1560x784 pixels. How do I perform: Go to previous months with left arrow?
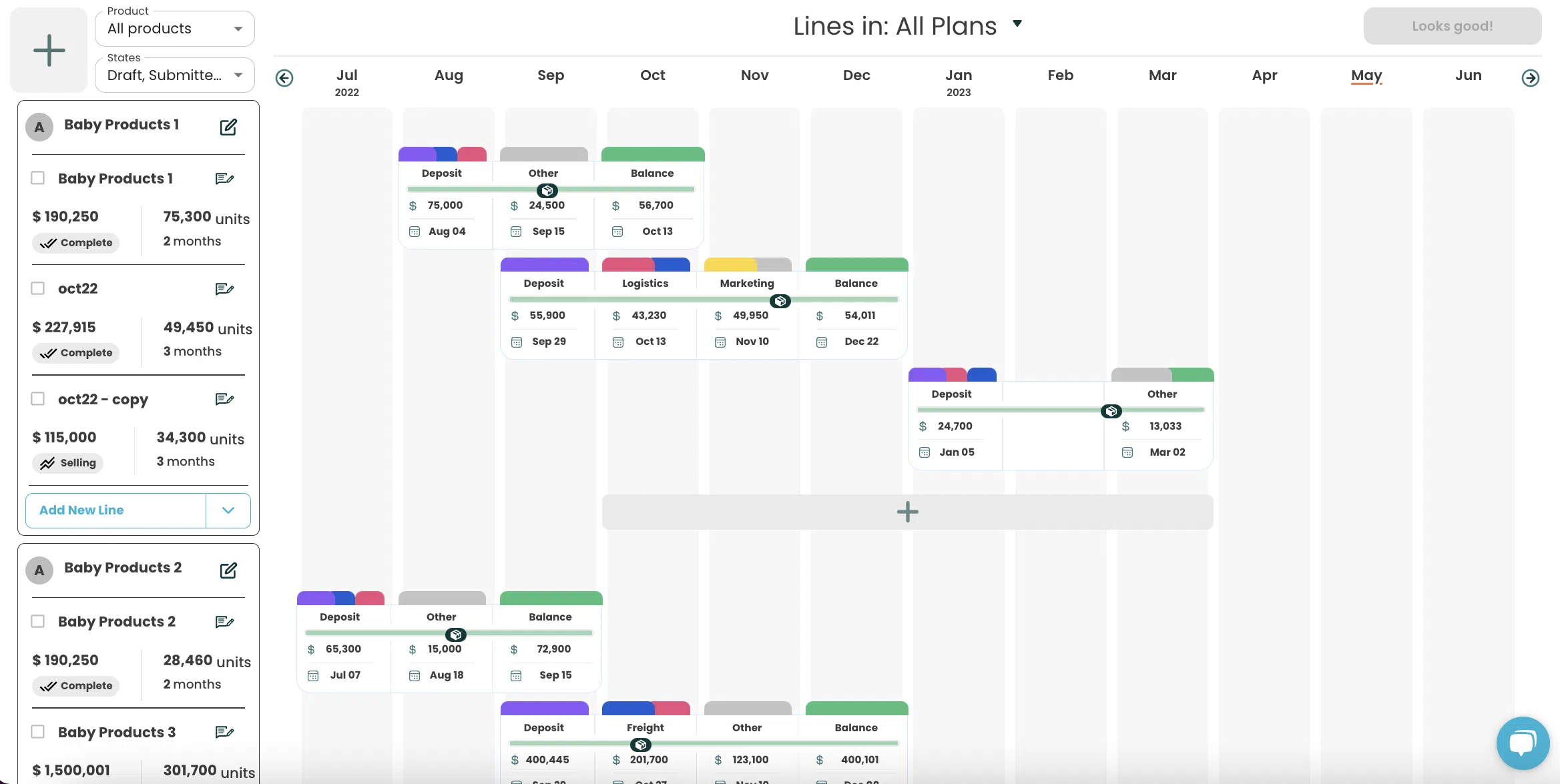coord(284,78)
